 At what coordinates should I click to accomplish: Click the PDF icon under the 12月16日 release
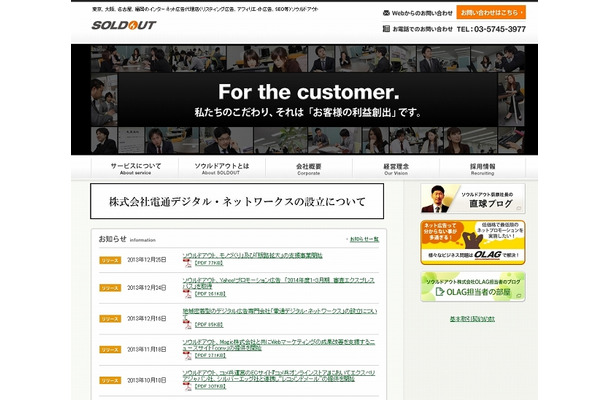188,325
